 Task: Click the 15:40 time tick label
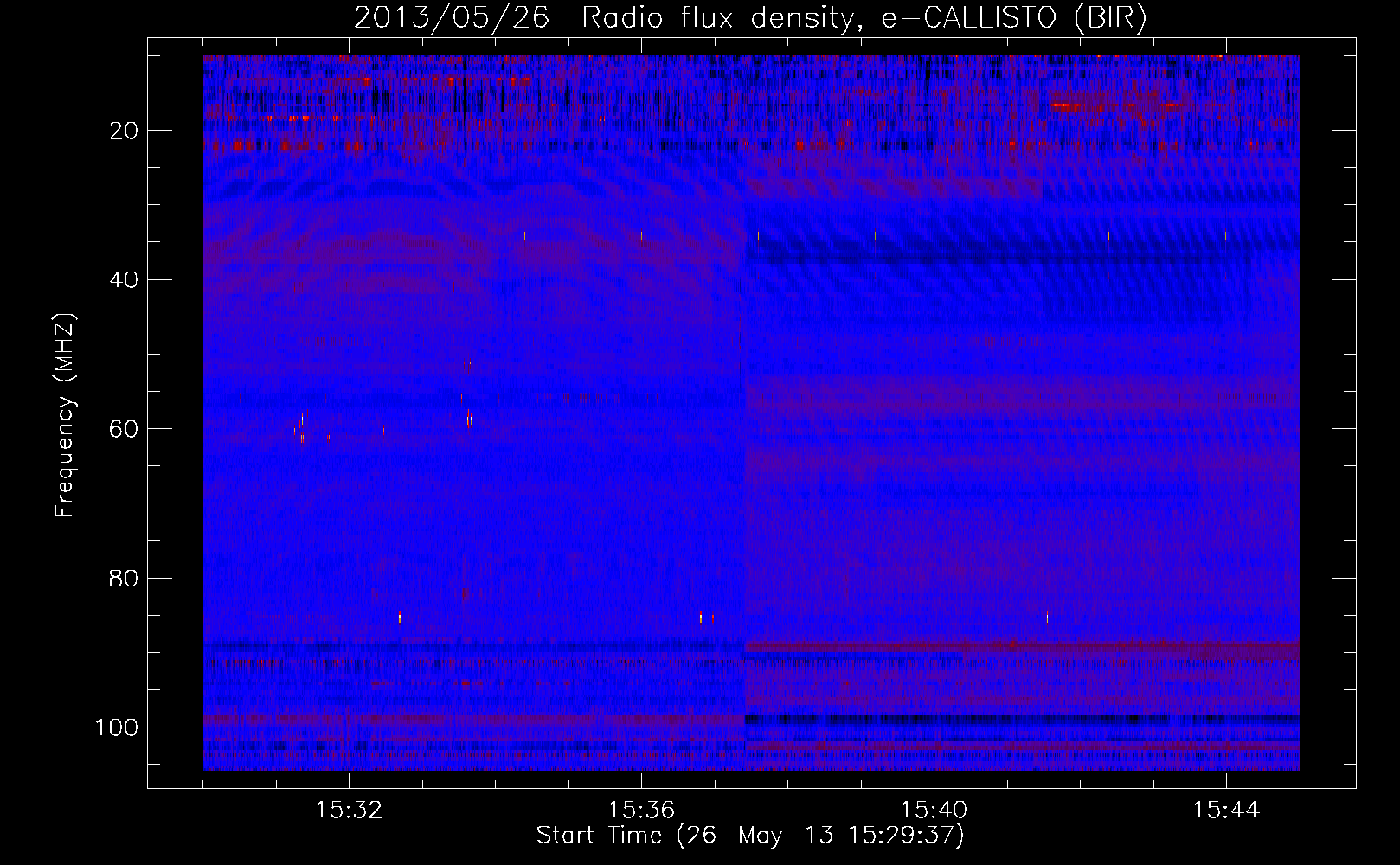(934, 811)
